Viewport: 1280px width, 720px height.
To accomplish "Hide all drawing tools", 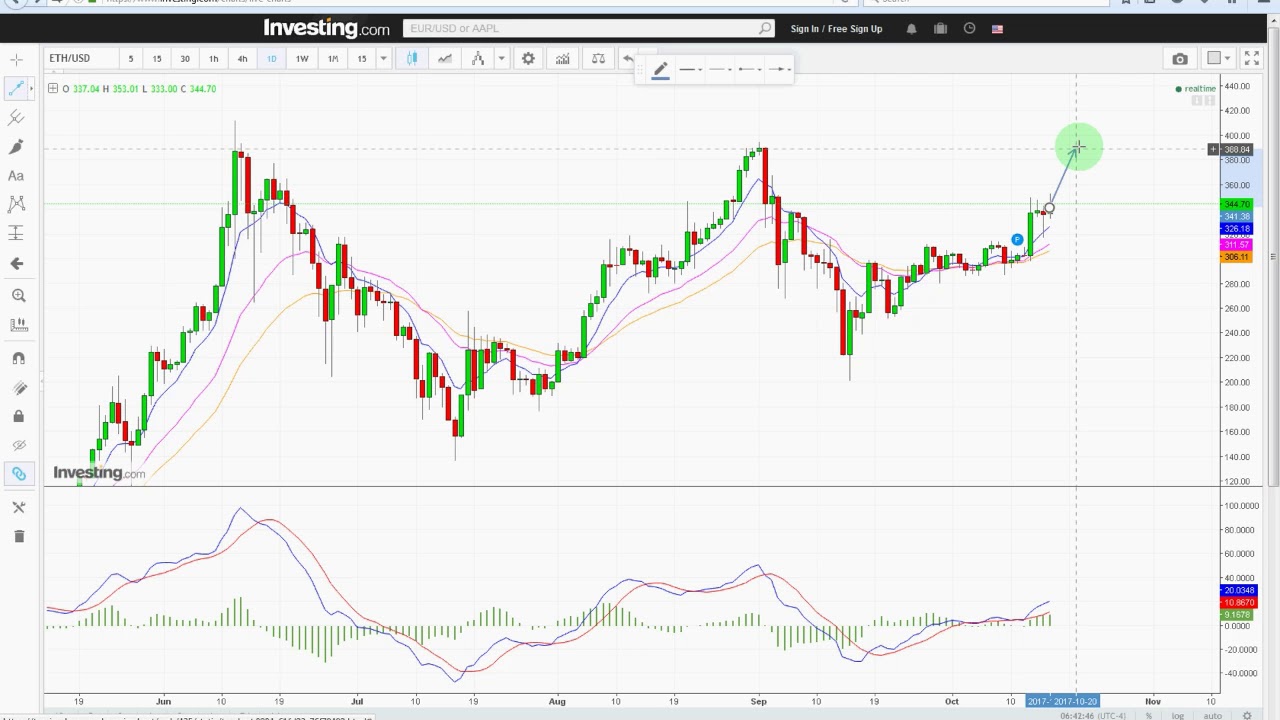I will tap(18, 445).
